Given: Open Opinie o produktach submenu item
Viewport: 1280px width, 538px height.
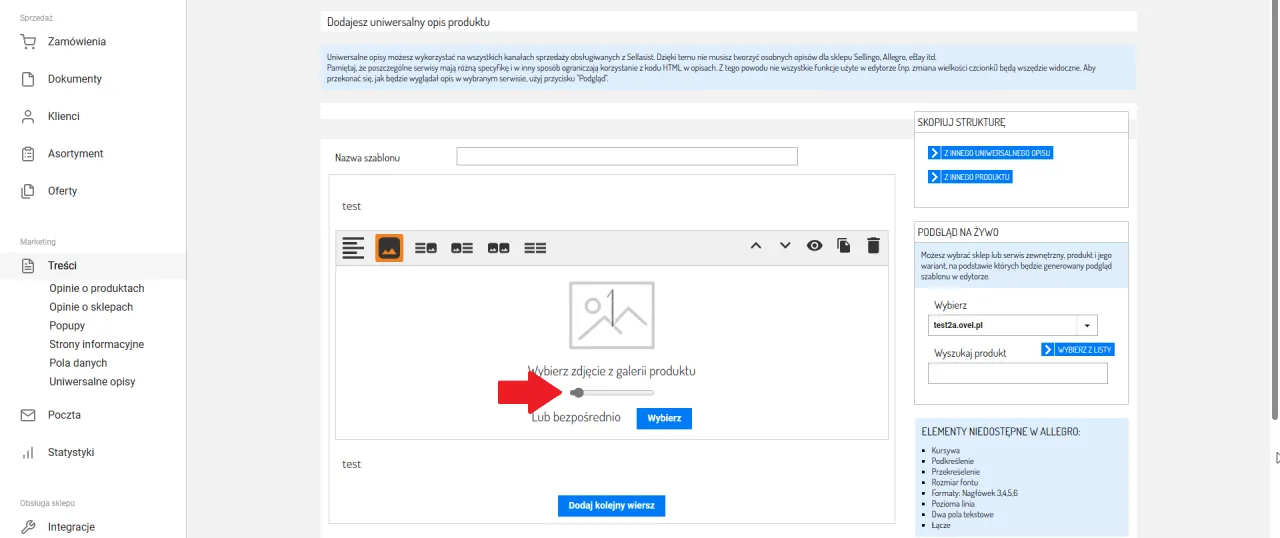Looking at the screenshot, I should [x=96, y=288].
